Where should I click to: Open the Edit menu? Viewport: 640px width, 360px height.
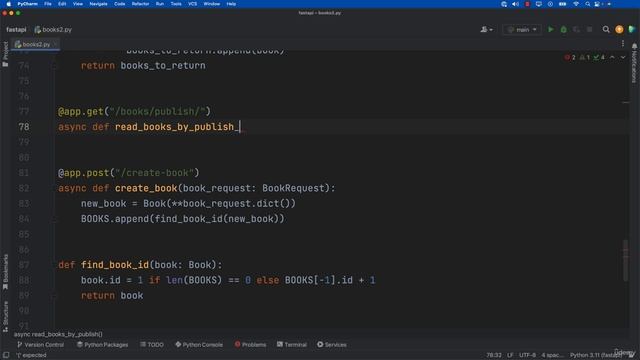[x=62, y=4]
